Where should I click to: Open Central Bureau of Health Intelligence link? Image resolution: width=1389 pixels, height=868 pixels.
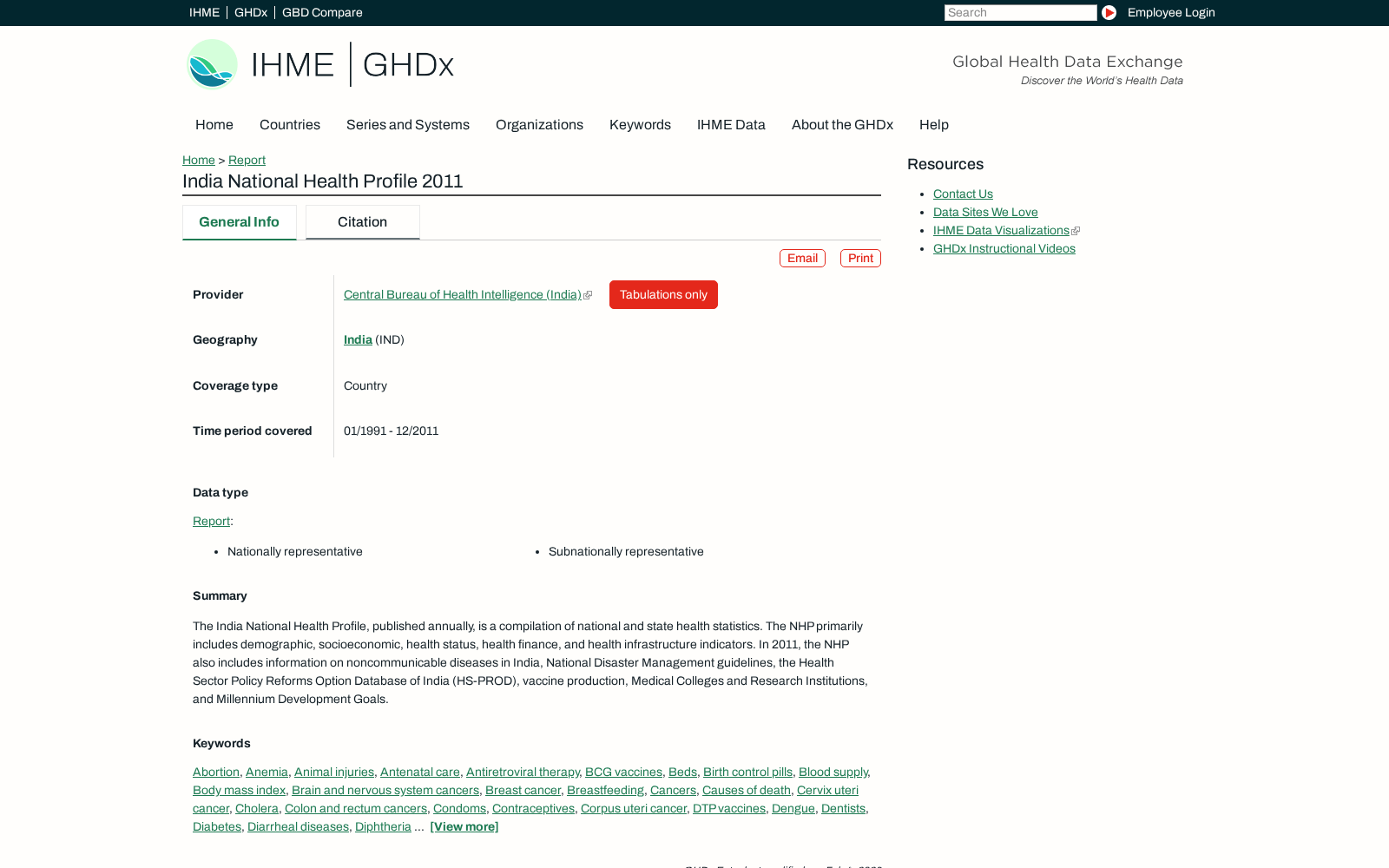click(463, 294)
